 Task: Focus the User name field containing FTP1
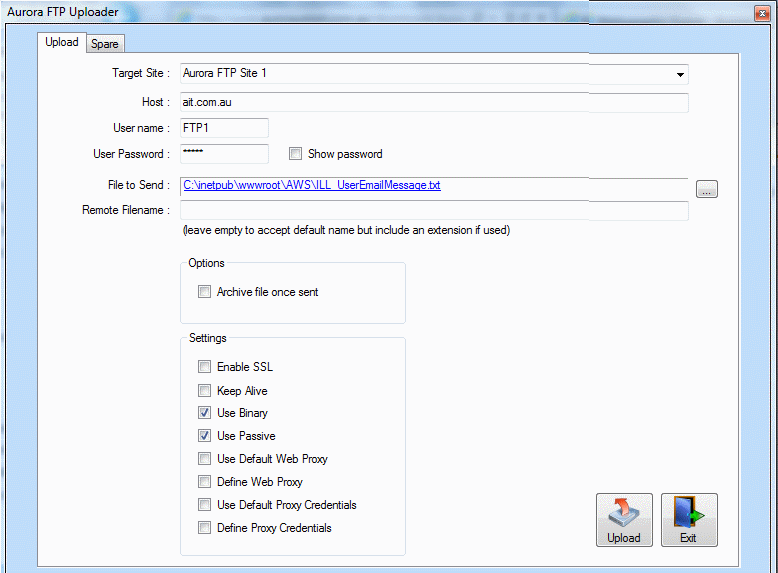click(224, 128)
